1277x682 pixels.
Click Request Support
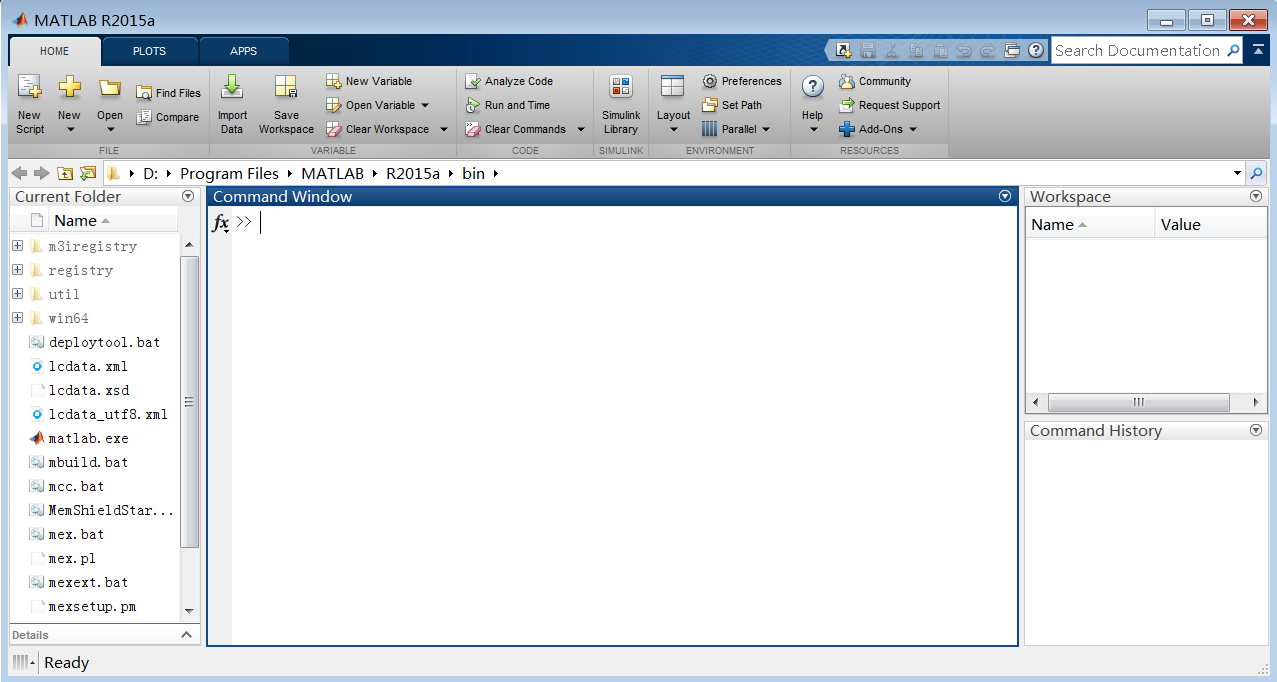[x=890, y=105]
